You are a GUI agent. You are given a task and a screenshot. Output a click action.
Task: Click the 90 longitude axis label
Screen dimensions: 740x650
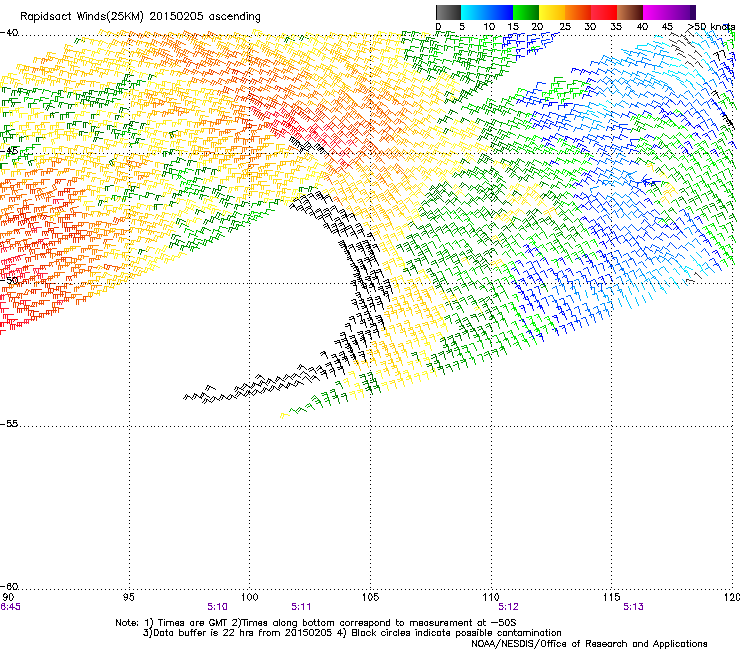[8, 597]
